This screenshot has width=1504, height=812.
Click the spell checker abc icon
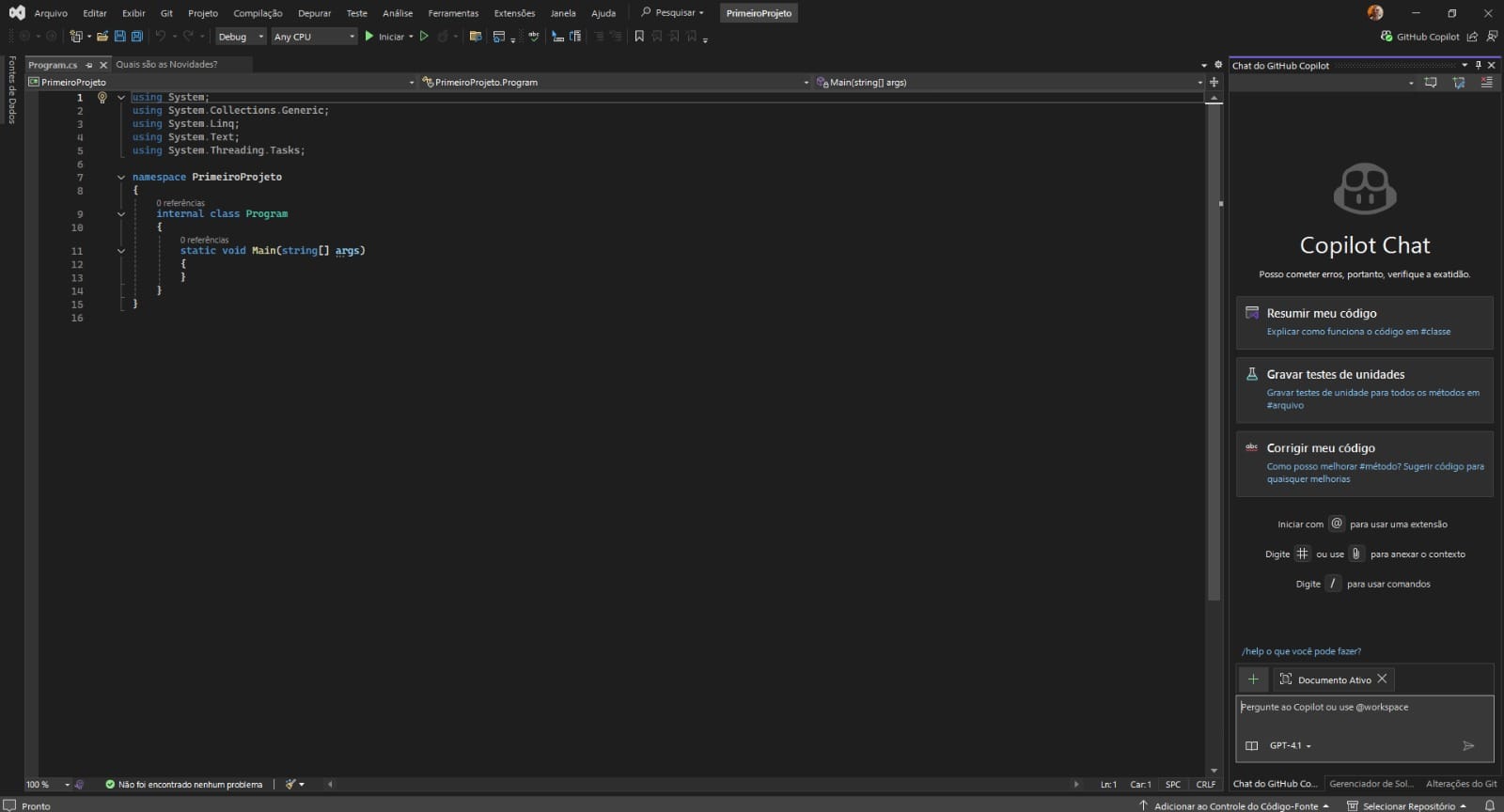[x=534, y=37]
